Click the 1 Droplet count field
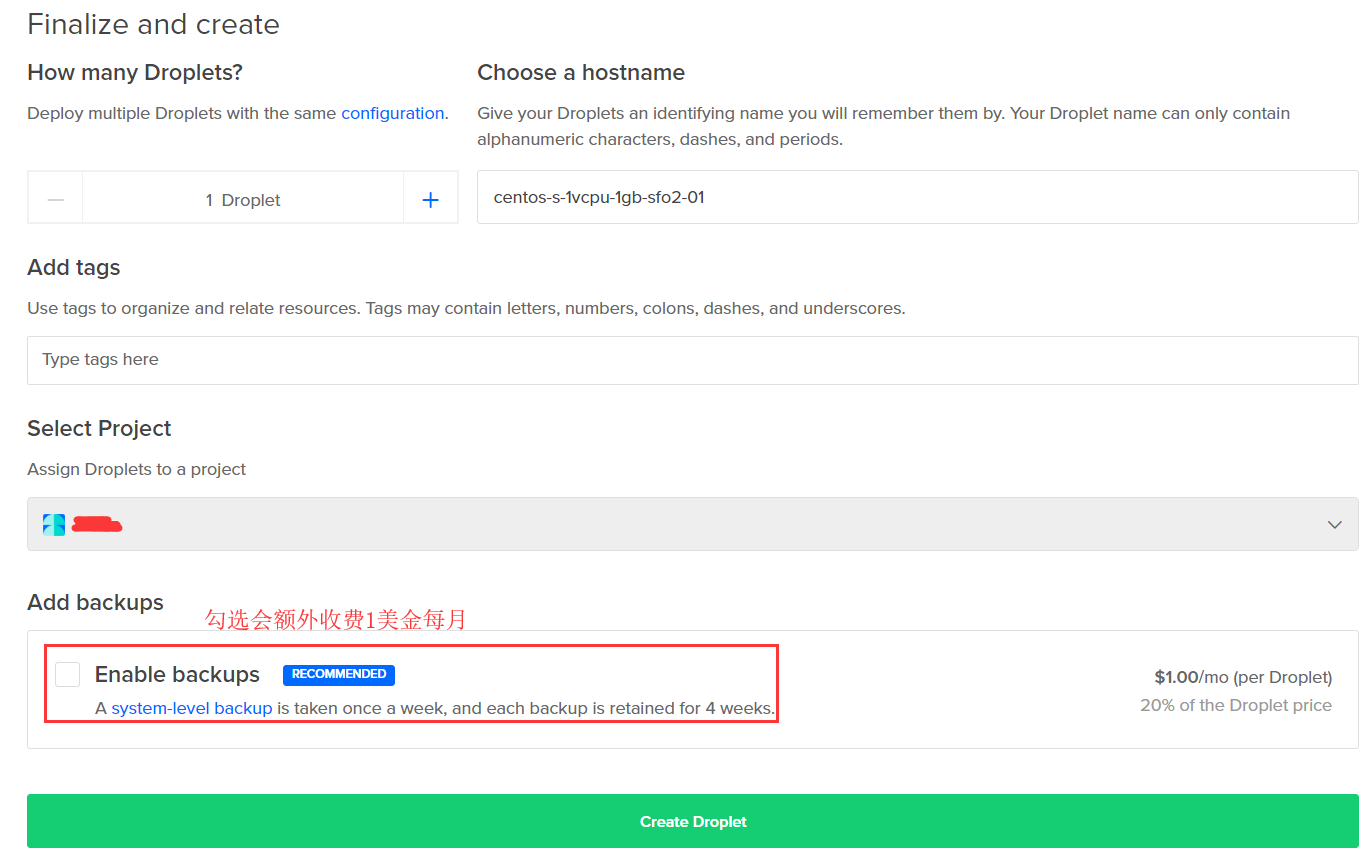1369x862 pixels. click(243, 200)
